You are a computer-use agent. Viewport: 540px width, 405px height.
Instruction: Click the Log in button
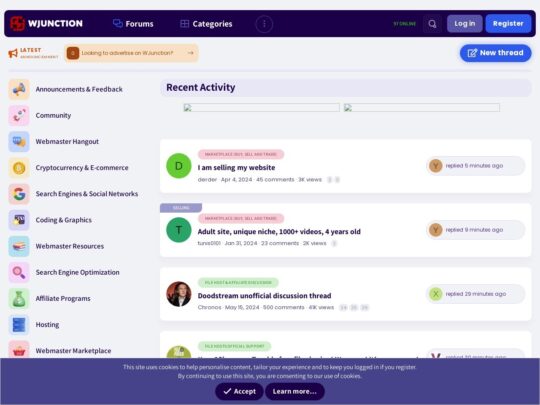(465, 24)
